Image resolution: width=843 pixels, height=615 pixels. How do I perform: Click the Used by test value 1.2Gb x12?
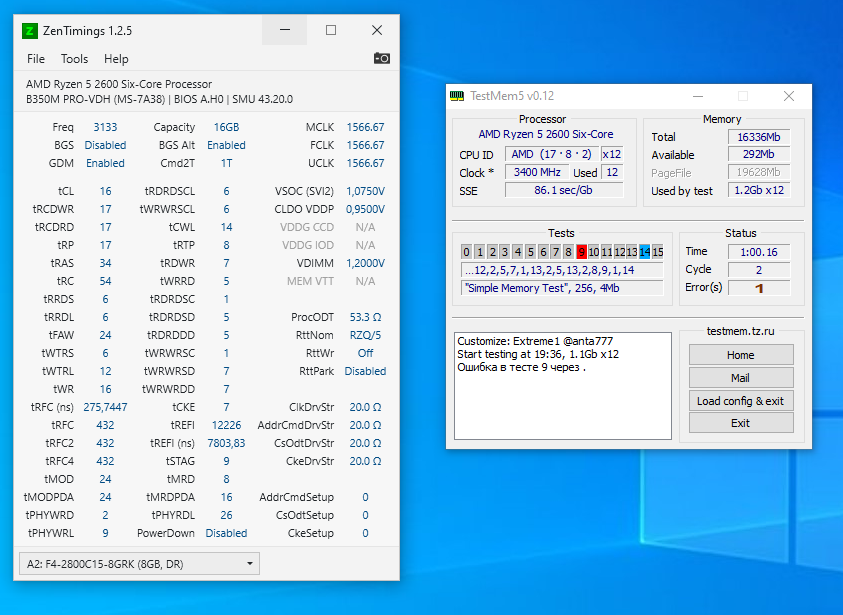pyautogui.click(x=759, y=190)
